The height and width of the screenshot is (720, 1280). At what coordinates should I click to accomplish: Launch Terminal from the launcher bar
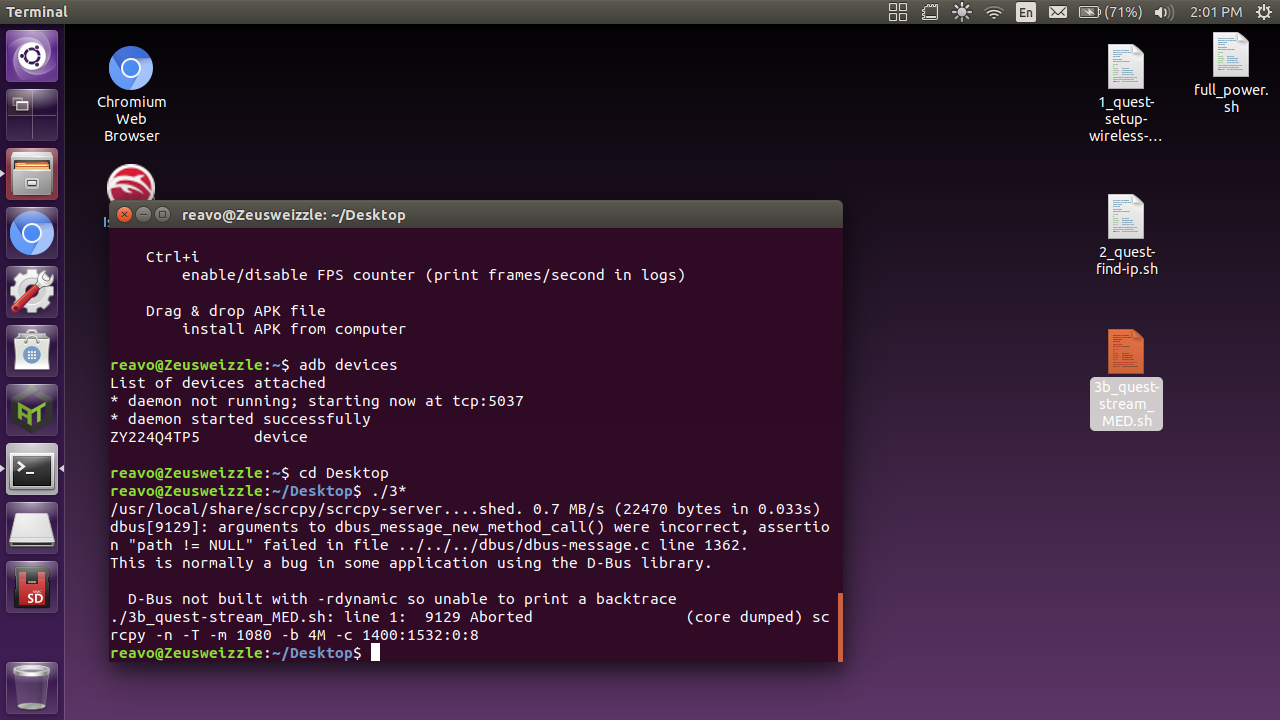pos(31,469)
